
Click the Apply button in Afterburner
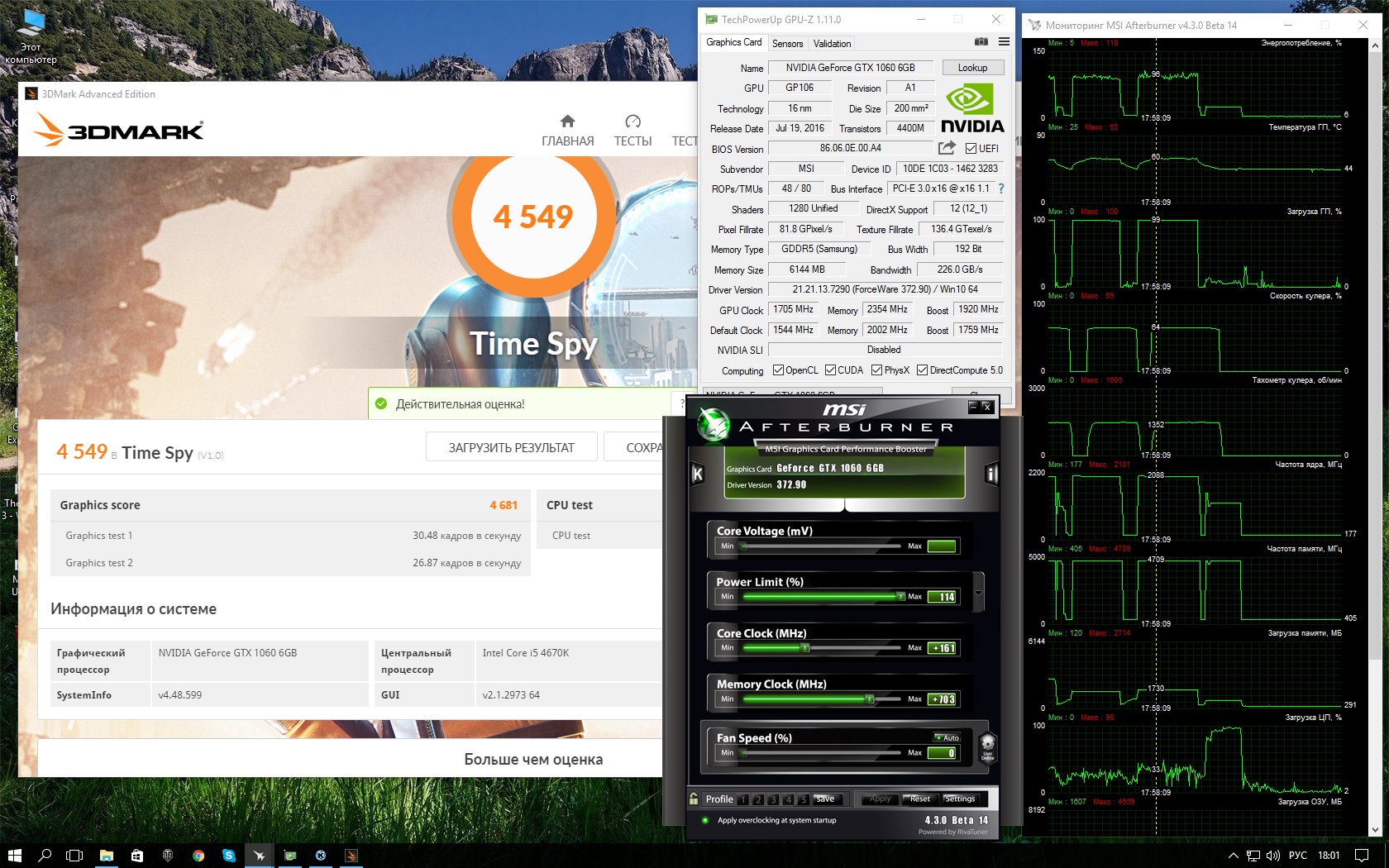[881, 799]
